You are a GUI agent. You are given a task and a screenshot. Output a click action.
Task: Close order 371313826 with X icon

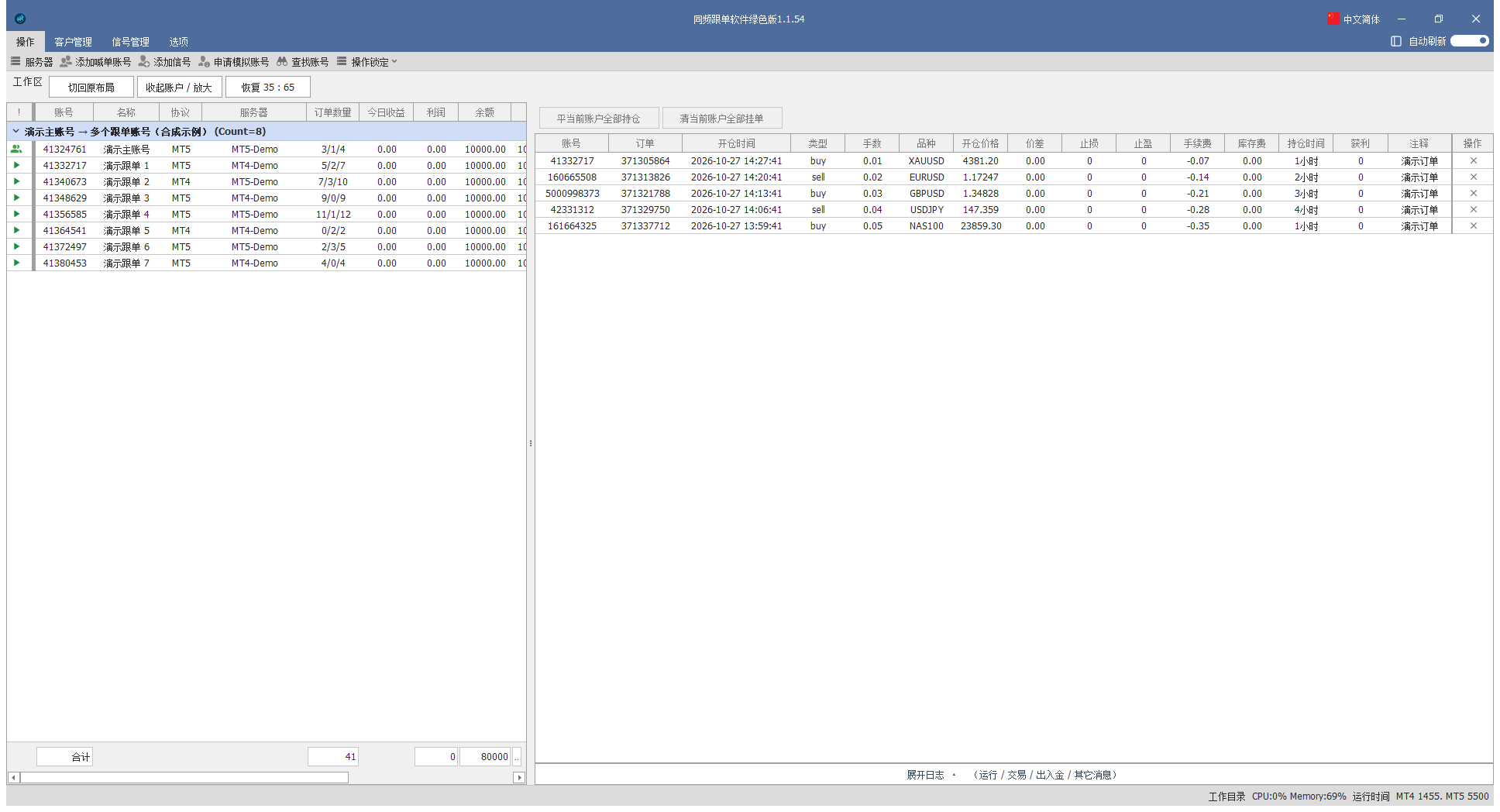(x=1474, y=177)
